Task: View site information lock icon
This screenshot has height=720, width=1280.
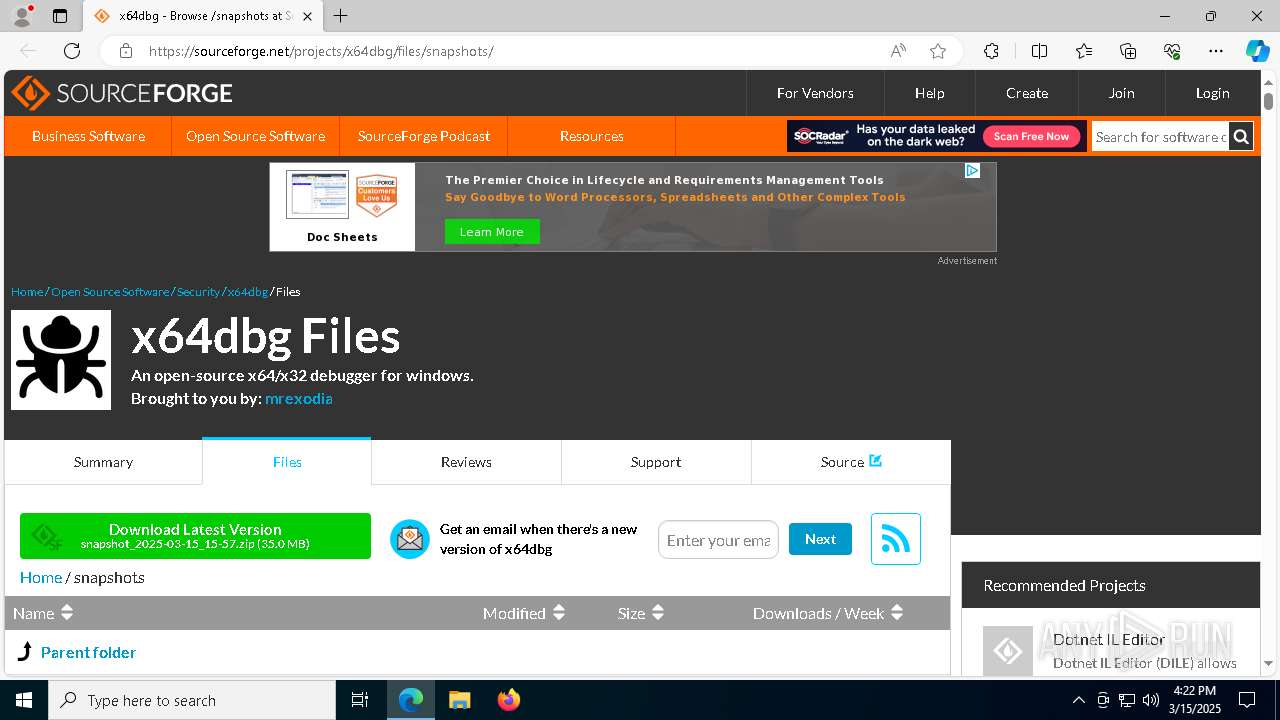Action: pos(125,51)
